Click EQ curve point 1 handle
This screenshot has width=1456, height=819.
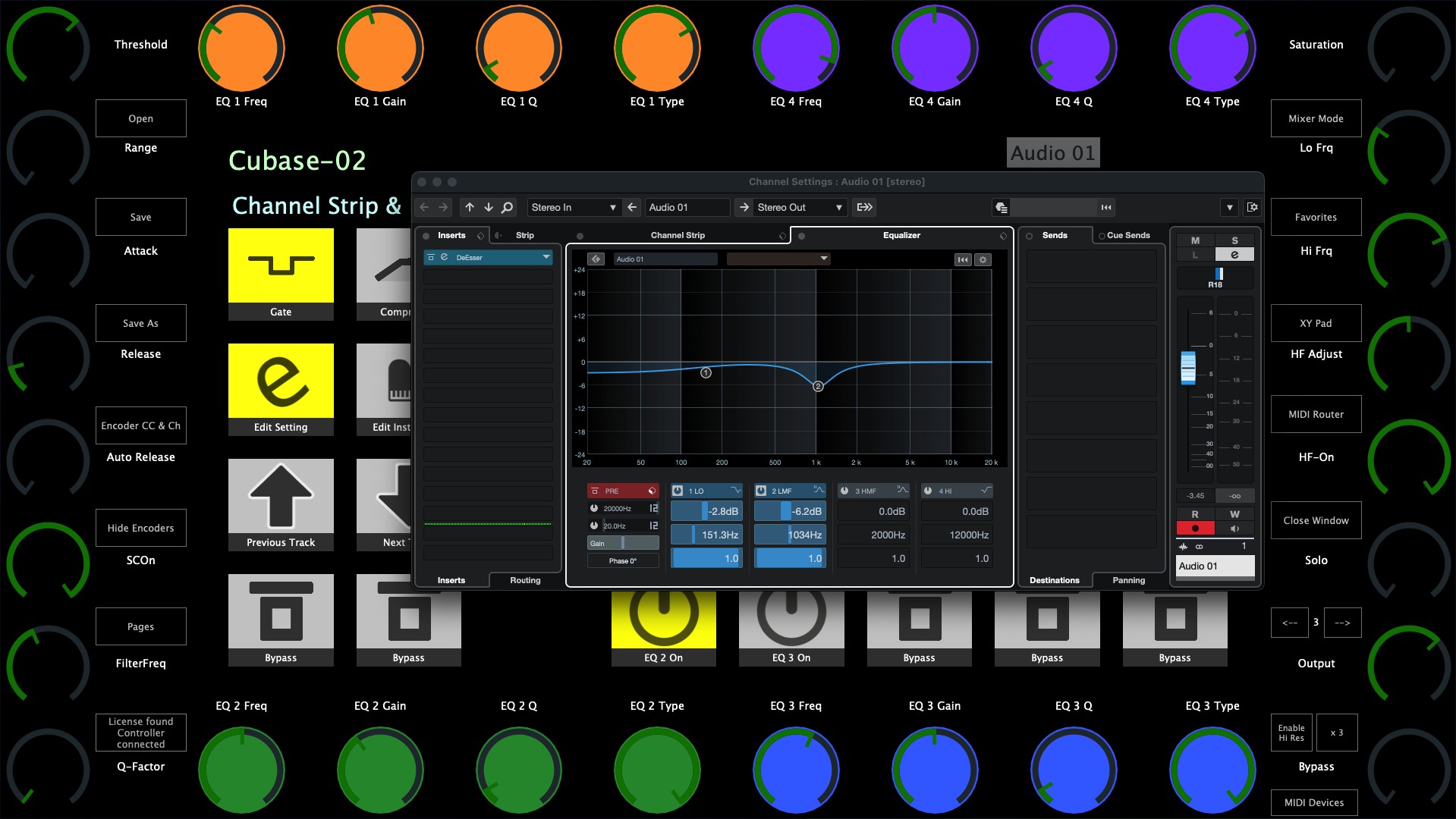coord(706,373)
